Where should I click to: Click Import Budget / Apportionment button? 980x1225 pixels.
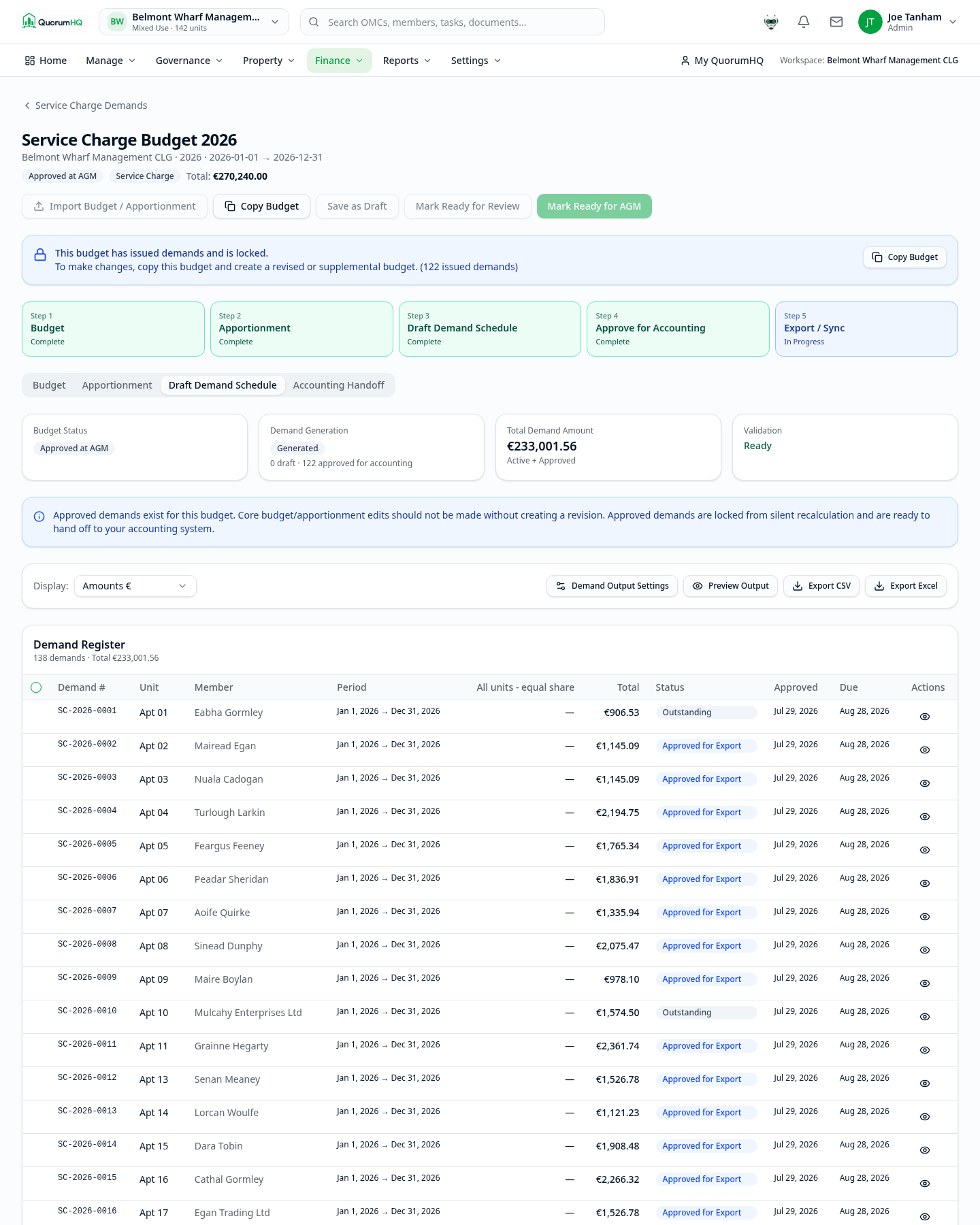(114, 206)
